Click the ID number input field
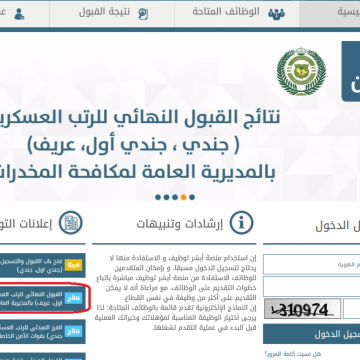This screenshot has width=360, height=360. click(x=312, y=265)
